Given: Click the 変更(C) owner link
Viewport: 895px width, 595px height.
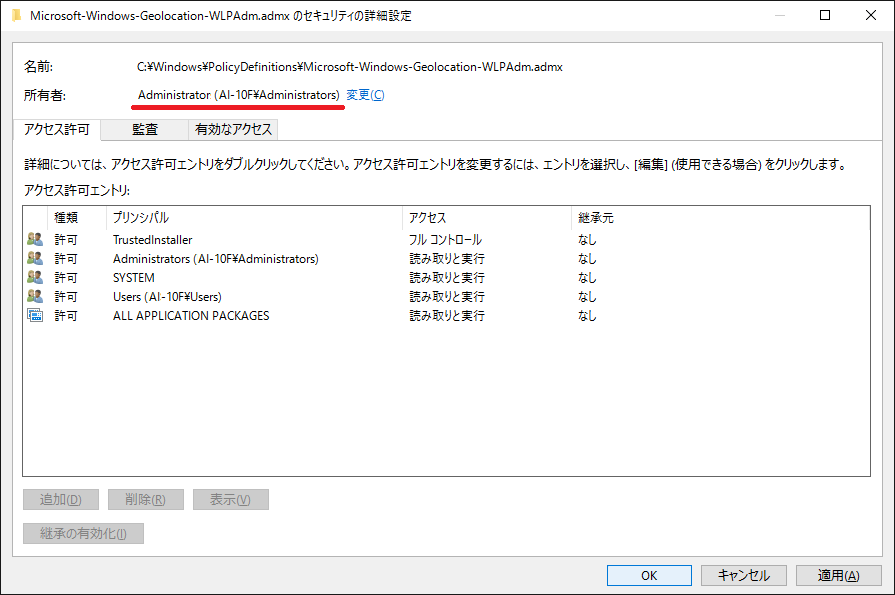Looking at the screenshot, I should (365, 95).
